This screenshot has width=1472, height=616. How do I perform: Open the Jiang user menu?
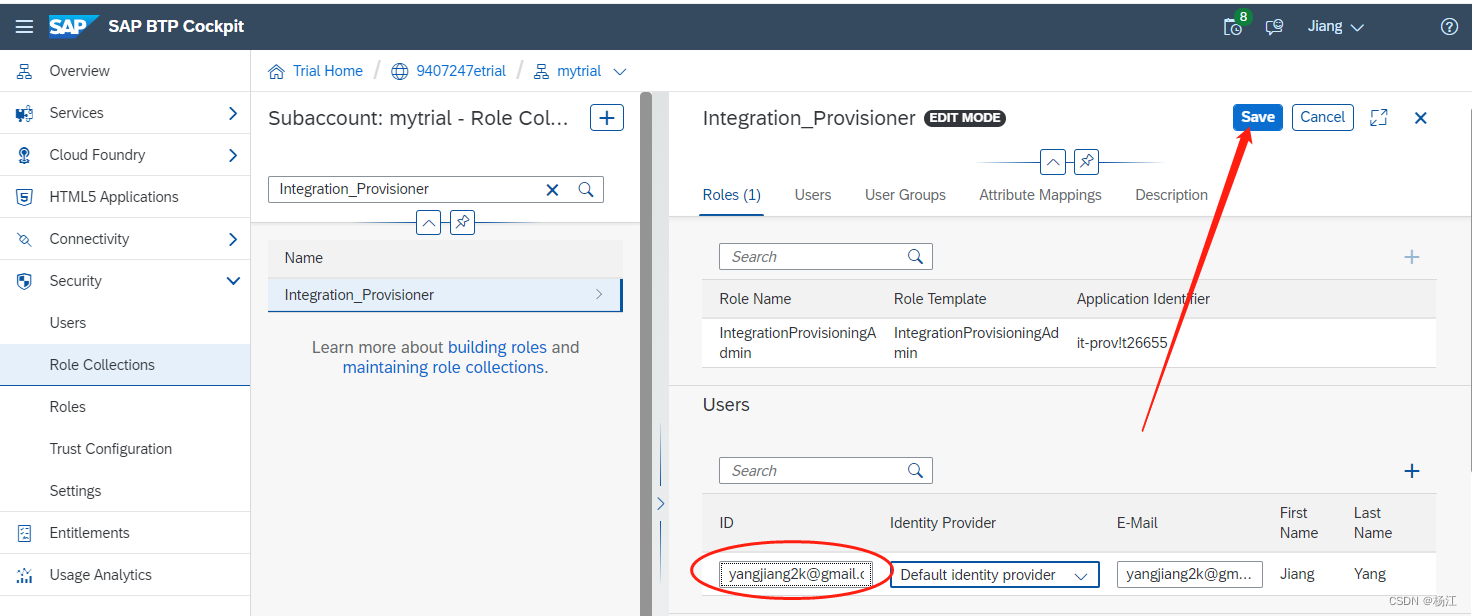(x=1335, y=26)
